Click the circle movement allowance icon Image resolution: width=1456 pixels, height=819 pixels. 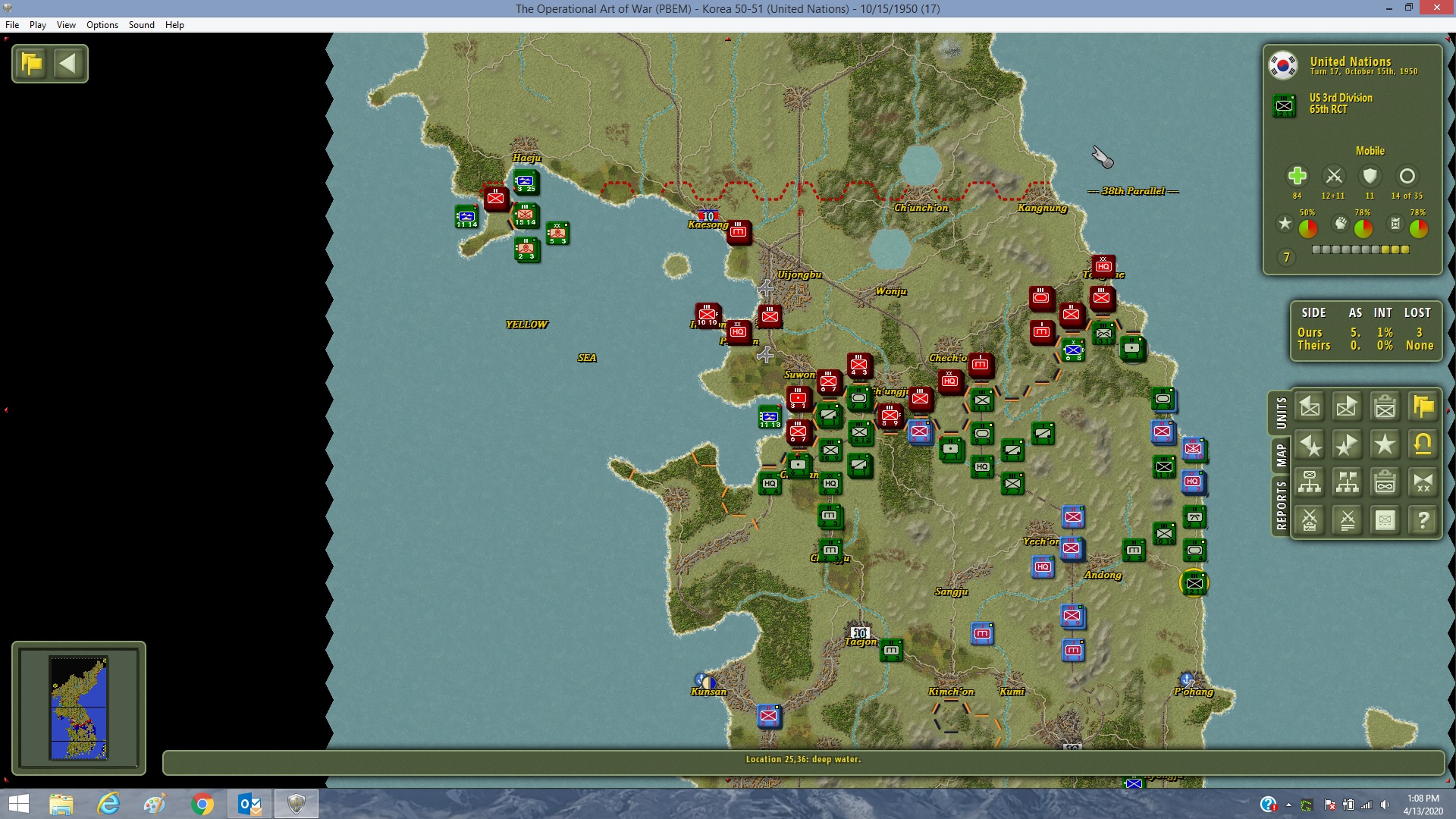[x=1407, y=176]
